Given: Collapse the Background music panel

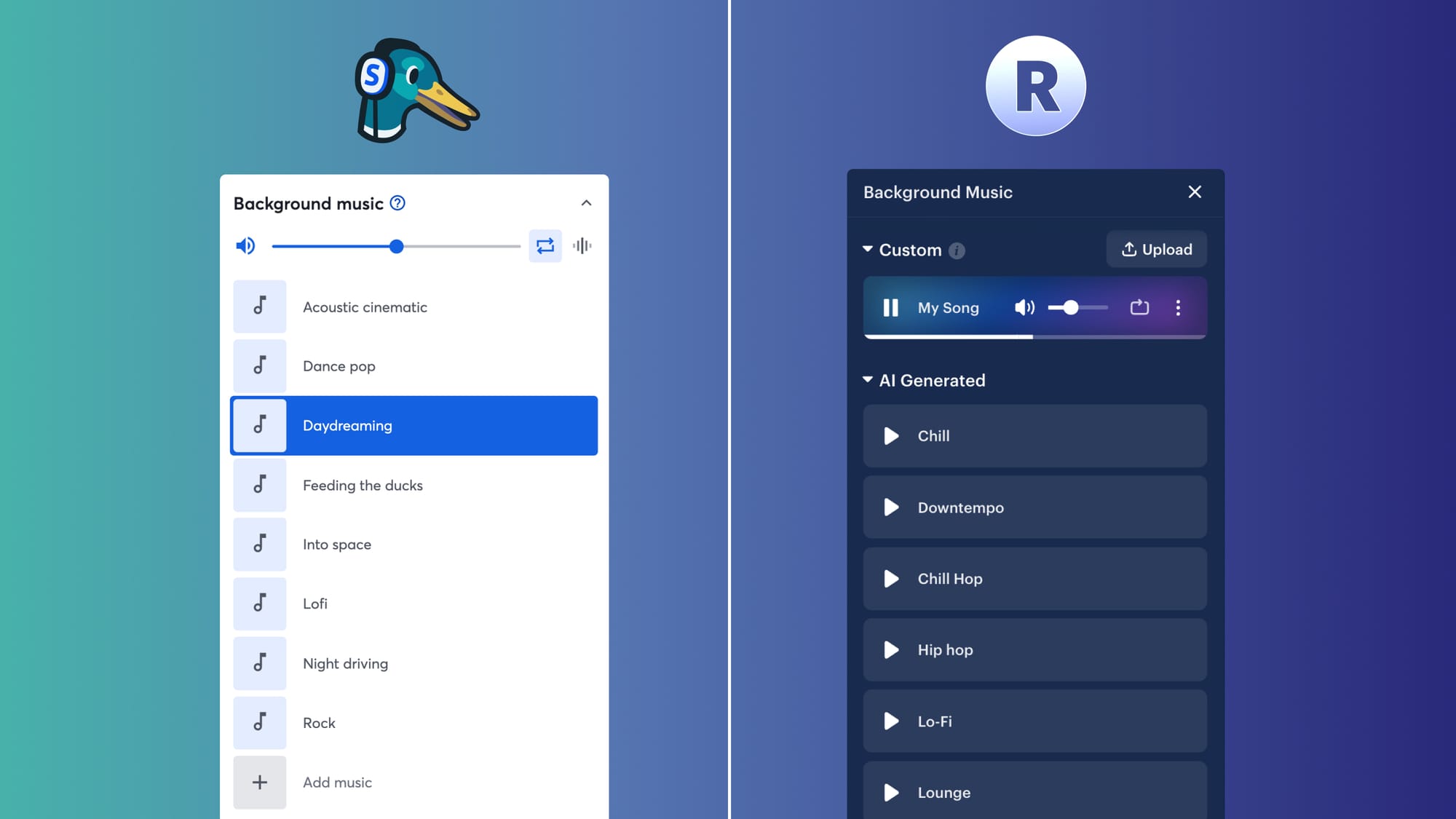Looking at the screenshot, I should pos(586,203).
